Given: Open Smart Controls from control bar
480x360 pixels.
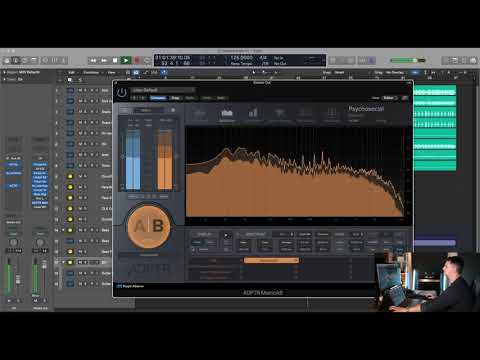Looking at the screenshot, I should pos(46,60).
